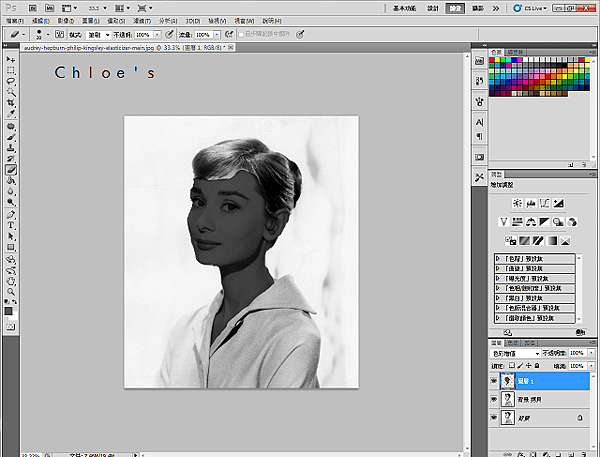Screen dimensions: 600x457
Task: Open the Character panel from the dock
Action: point(479,122)
